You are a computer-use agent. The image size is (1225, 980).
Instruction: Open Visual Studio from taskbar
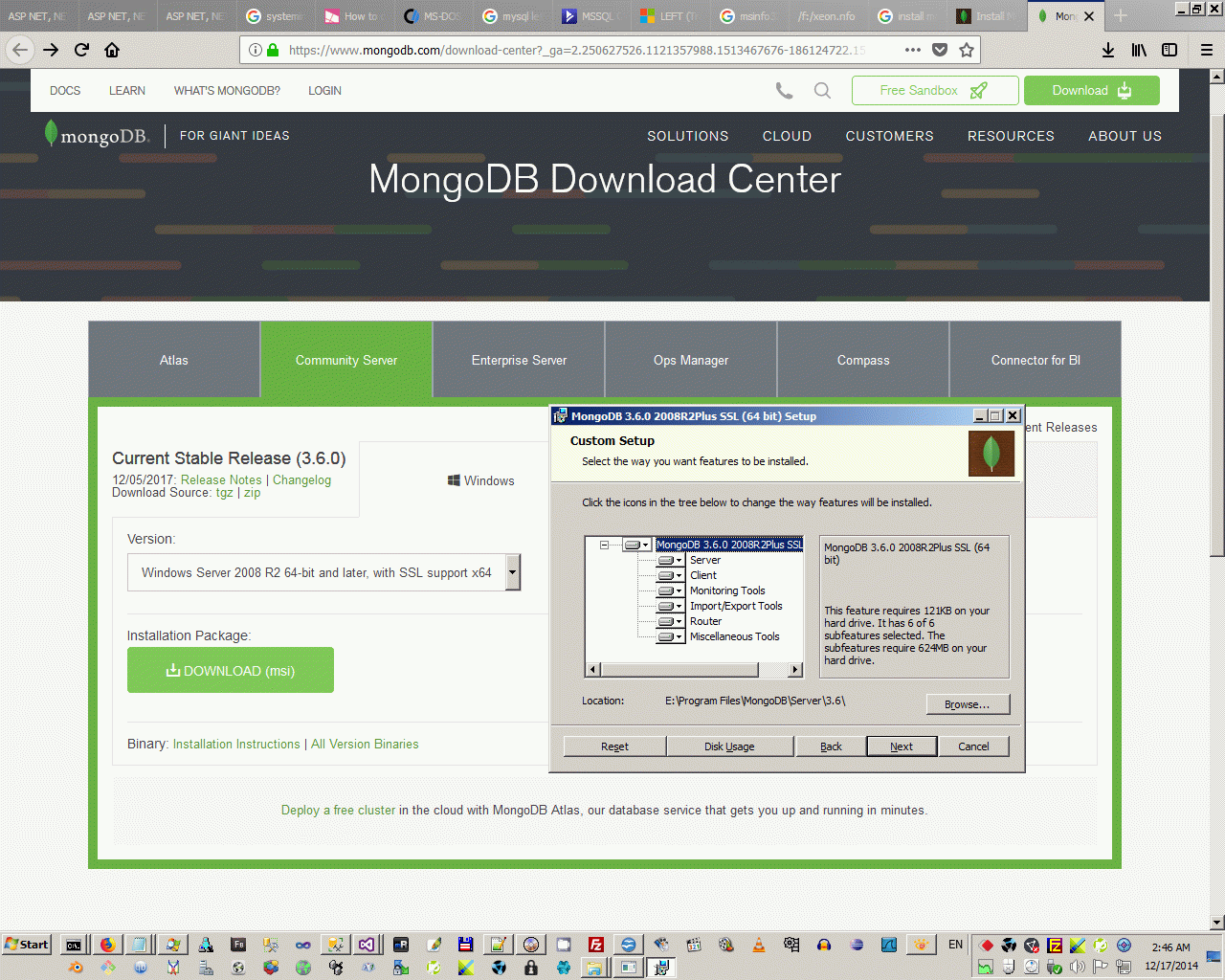(x=367, y=945)
